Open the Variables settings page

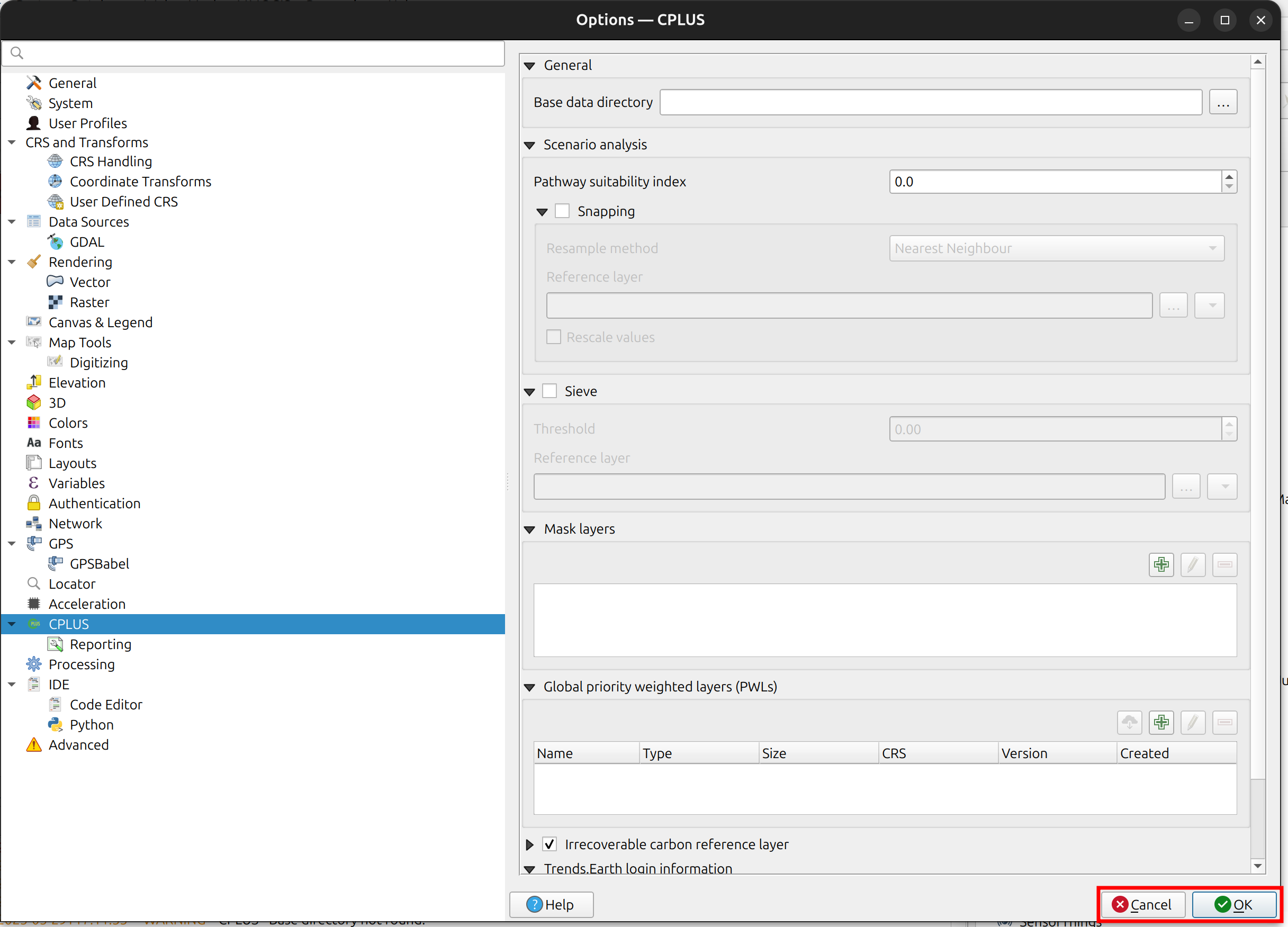pyautogui.click(x=77, y=483)
